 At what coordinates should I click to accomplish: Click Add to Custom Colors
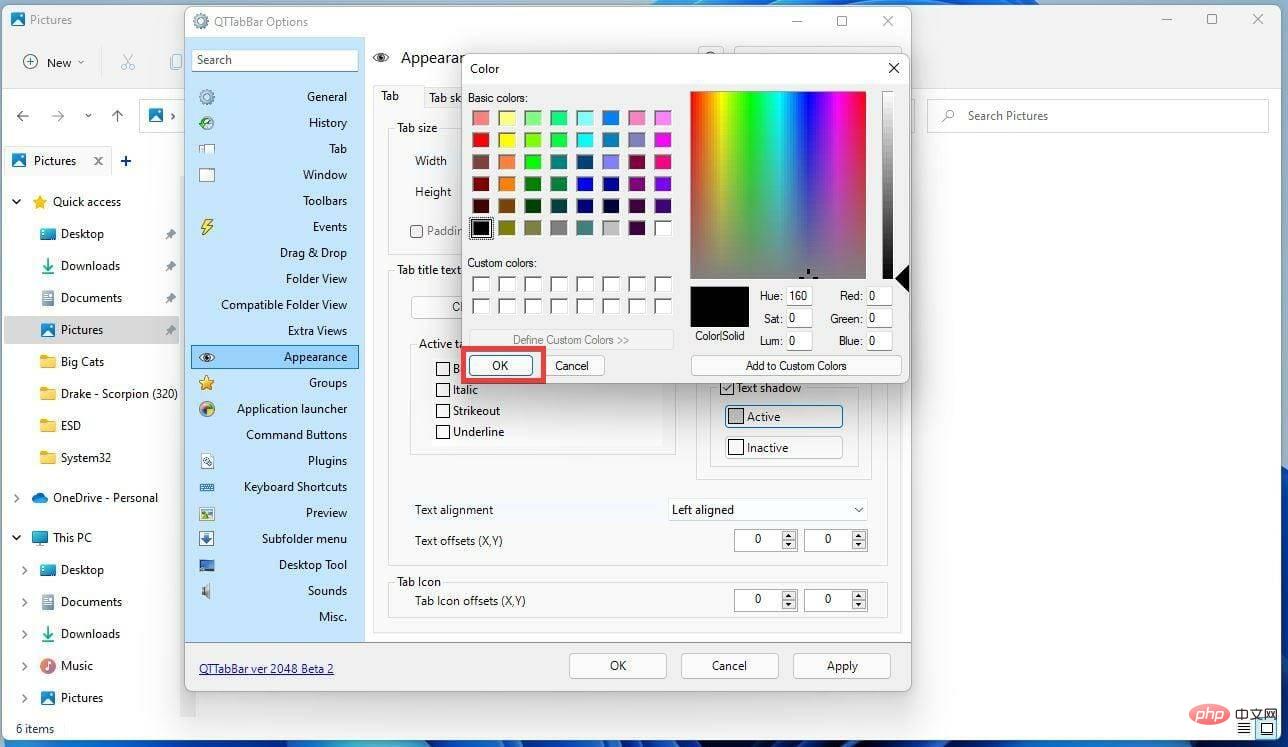(x=796, y=366)
